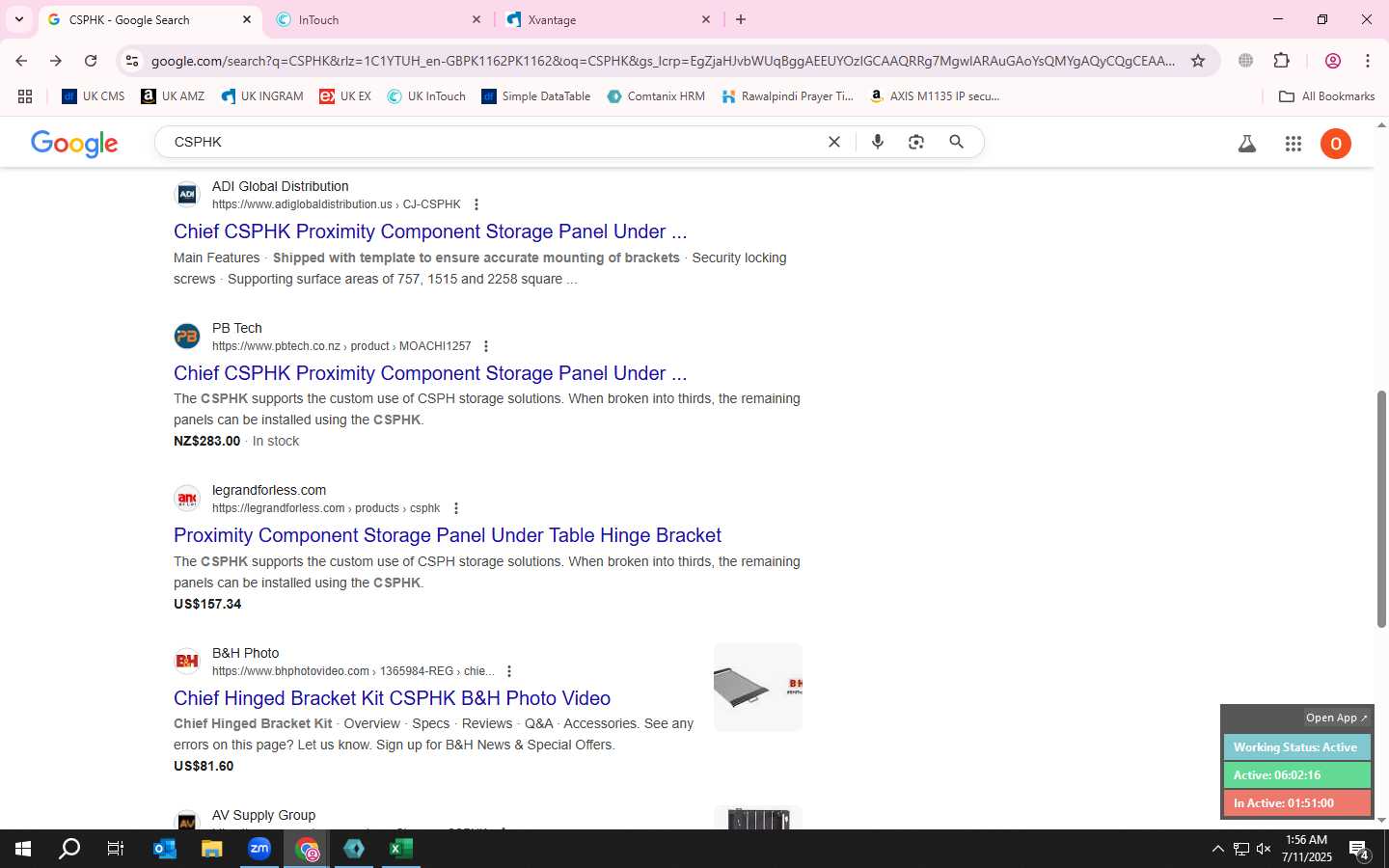The height and width of the screenshot is (868, 1389).
Task: Click the muted volume icon in tray
Action: 1264,849
